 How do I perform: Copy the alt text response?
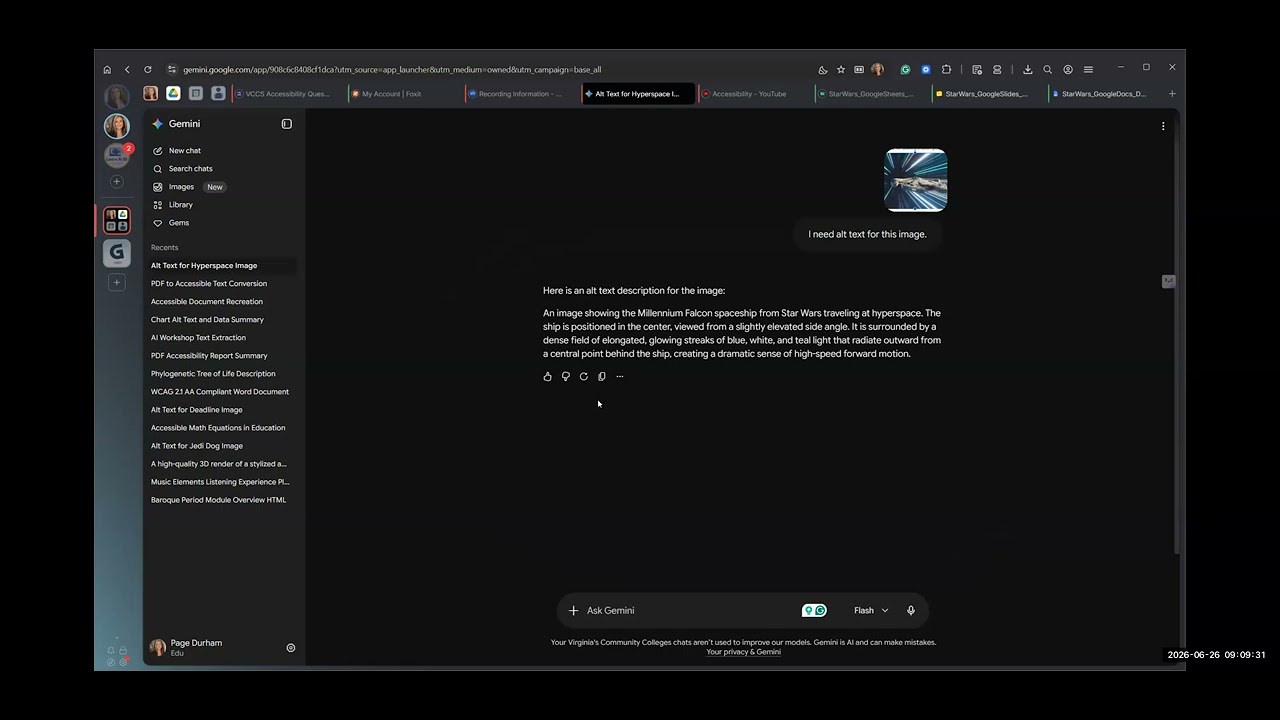pyautogui.click(x=601, y=377)
